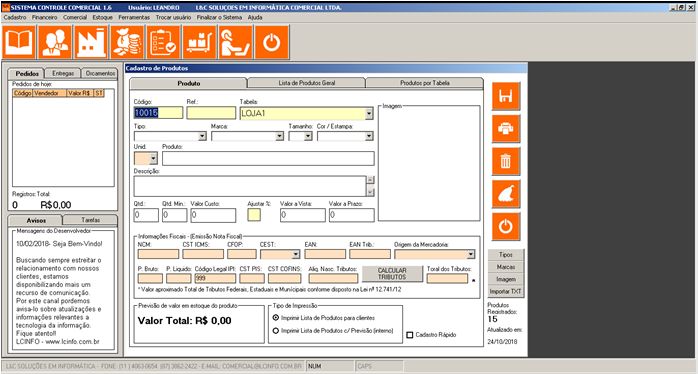Open the Comercial menu
The width and height of the screenshot is (698, 374).
75,17
